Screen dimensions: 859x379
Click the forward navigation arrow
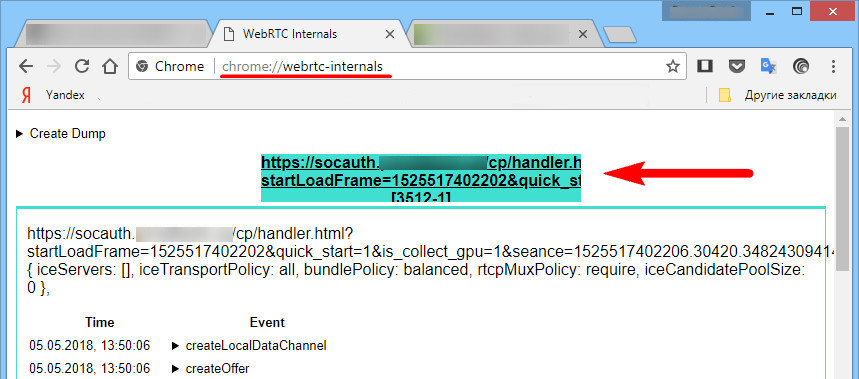[x=54, y=66]
